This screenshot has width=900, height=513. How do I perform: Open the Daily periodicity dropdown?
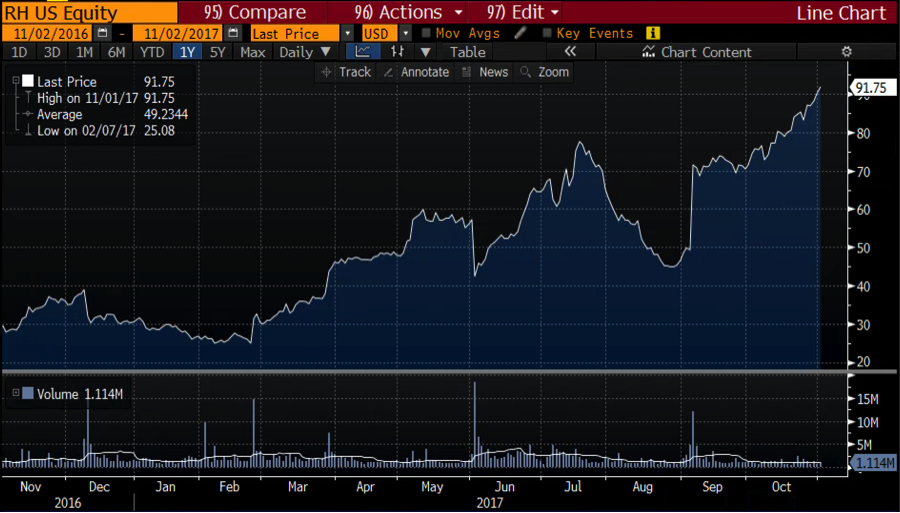click(x=303, y=52)
